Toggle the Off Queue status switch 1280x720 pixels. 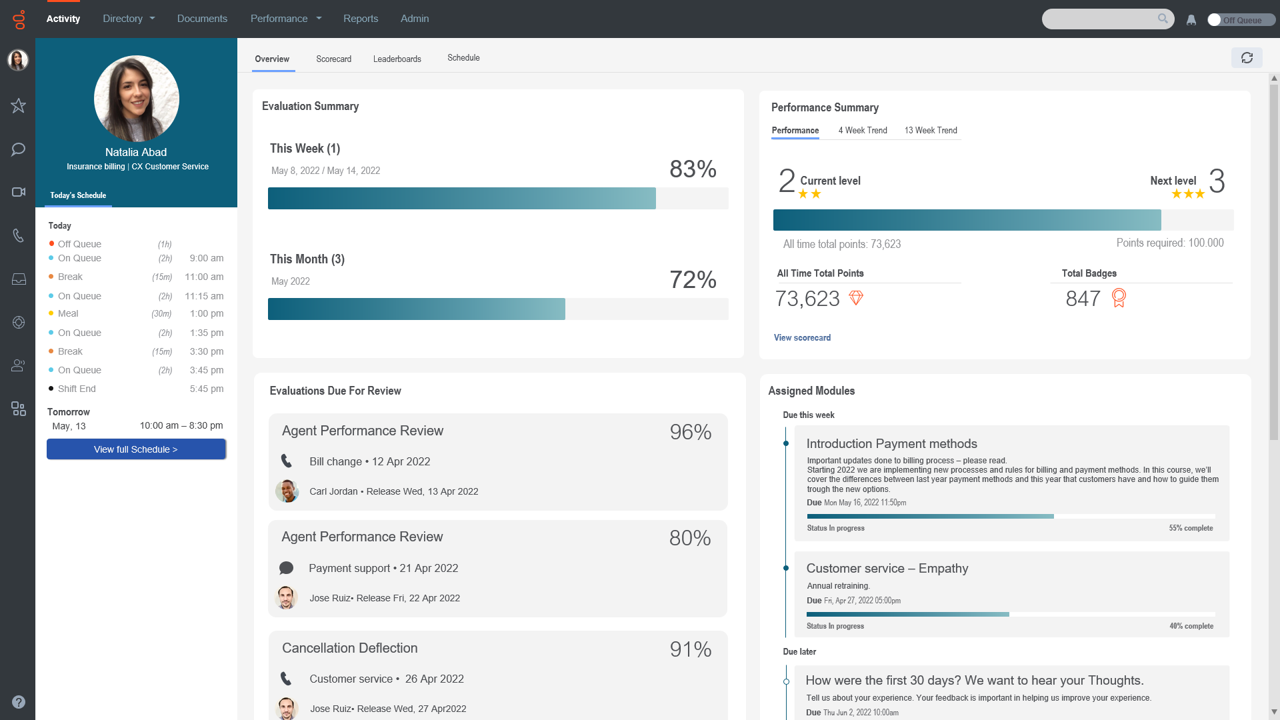tap(1216, 19)
